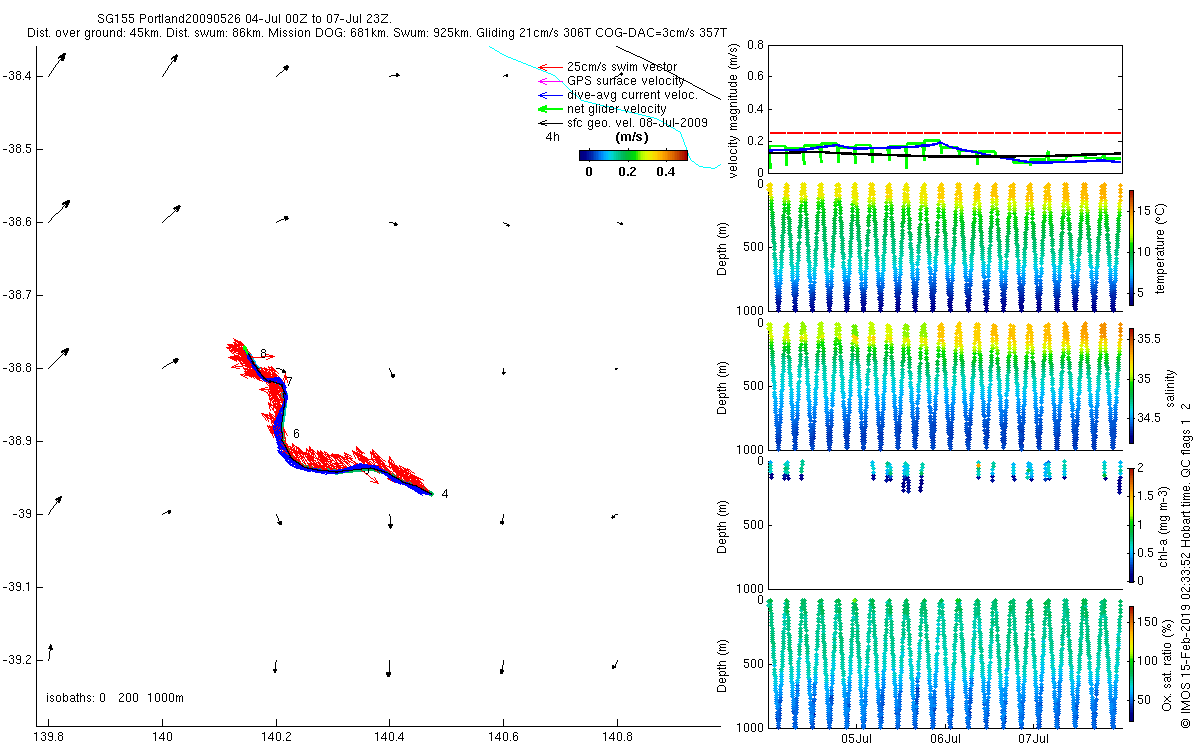
Task: Click the Ox. sat. ratio colorbar
Action: (1131, 662)
